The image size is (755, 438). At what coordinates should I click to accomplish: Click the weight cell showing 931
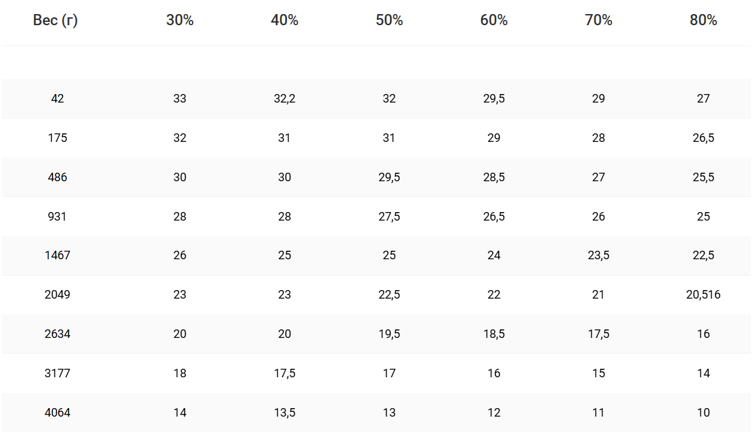(x=57, y=216)
